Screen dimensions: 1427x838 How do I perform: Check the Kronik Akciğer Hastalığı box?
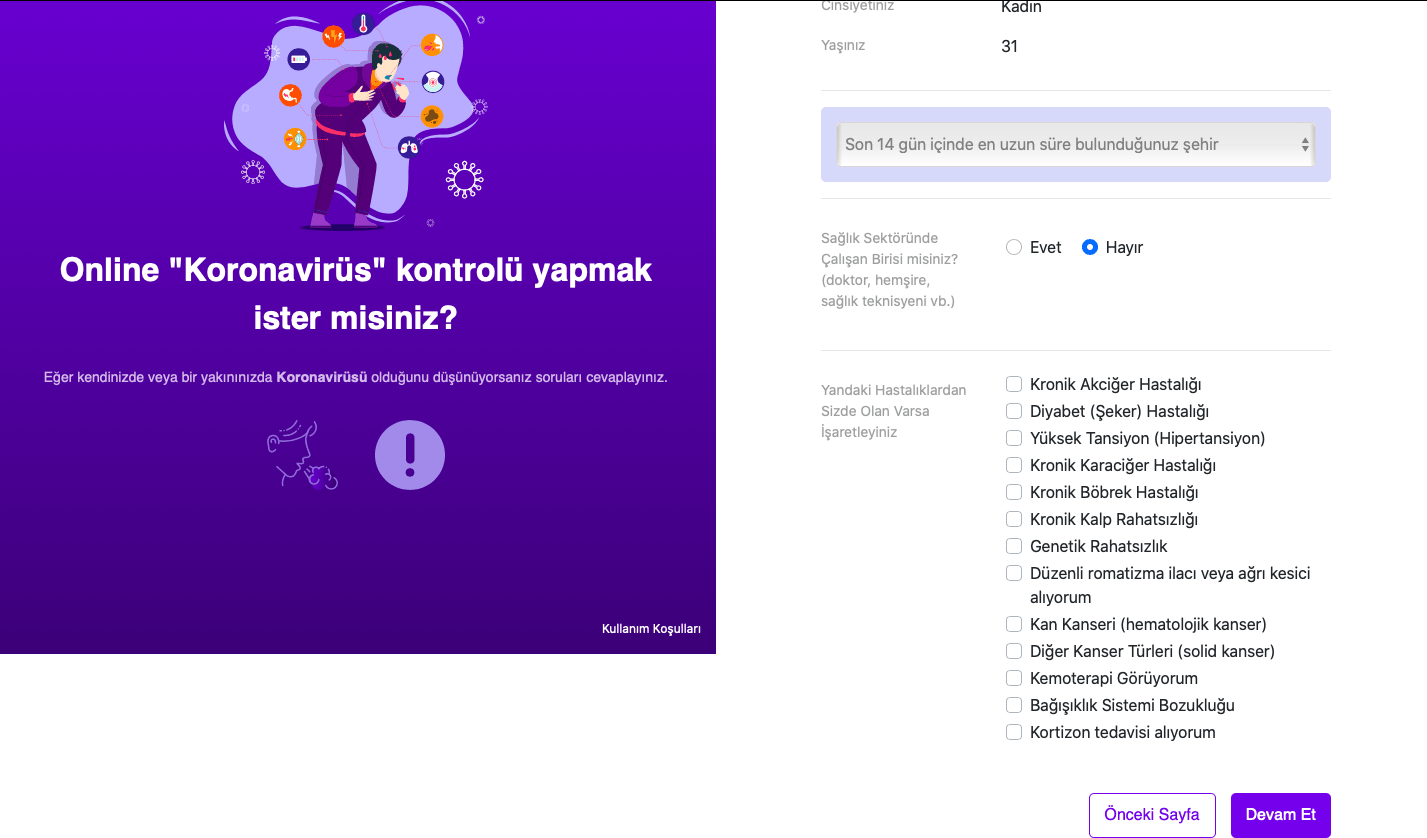(x=1014, y=384)
